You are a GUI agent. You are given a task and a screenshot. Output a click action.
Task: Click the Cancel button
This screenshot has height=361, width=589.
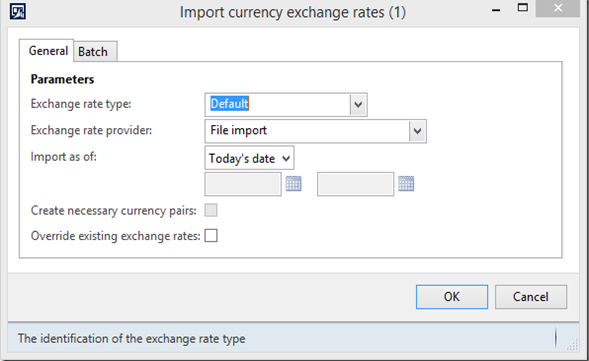click(531, 297)
